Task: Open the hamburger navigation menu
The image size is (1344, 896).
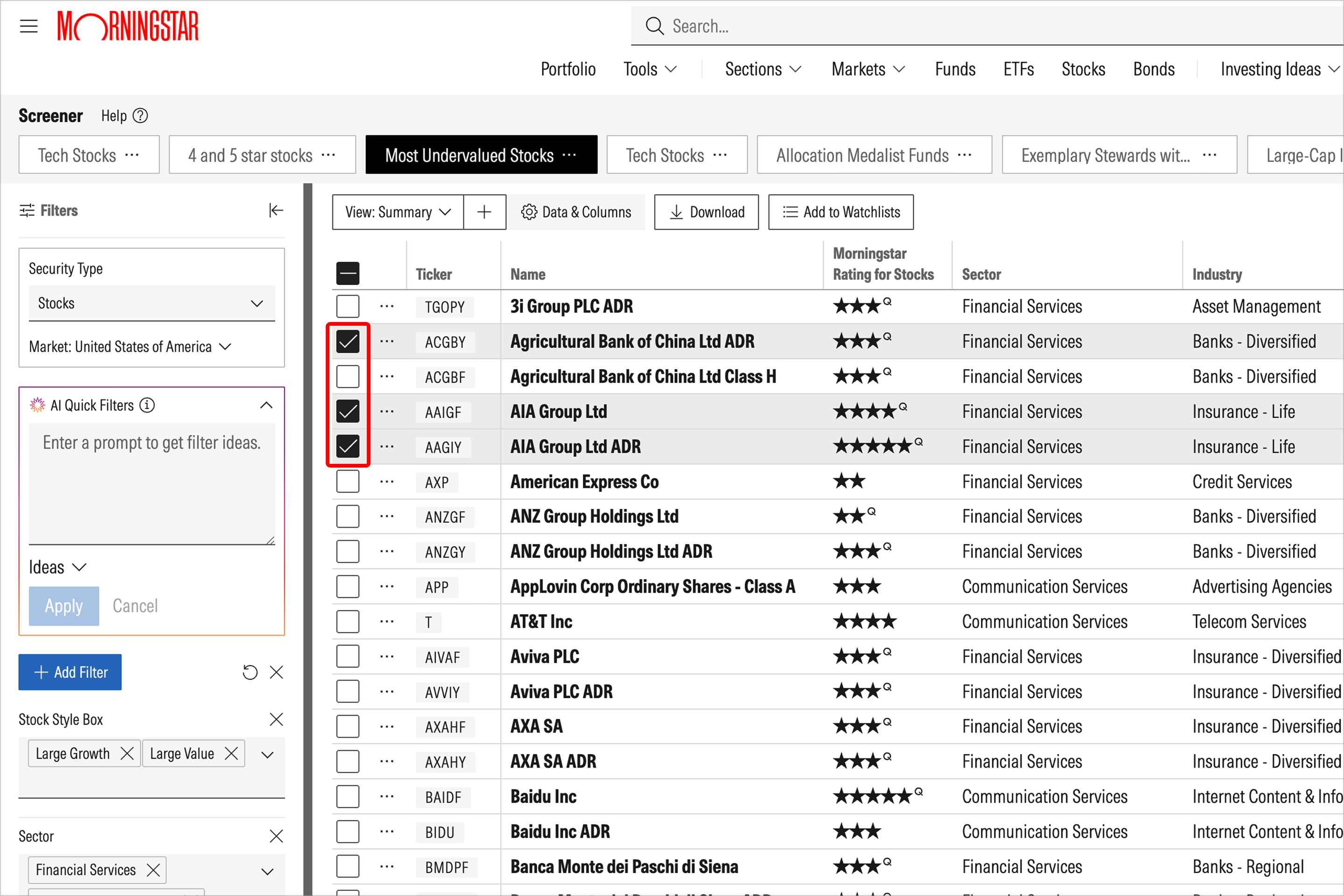Action: [28, 26]
